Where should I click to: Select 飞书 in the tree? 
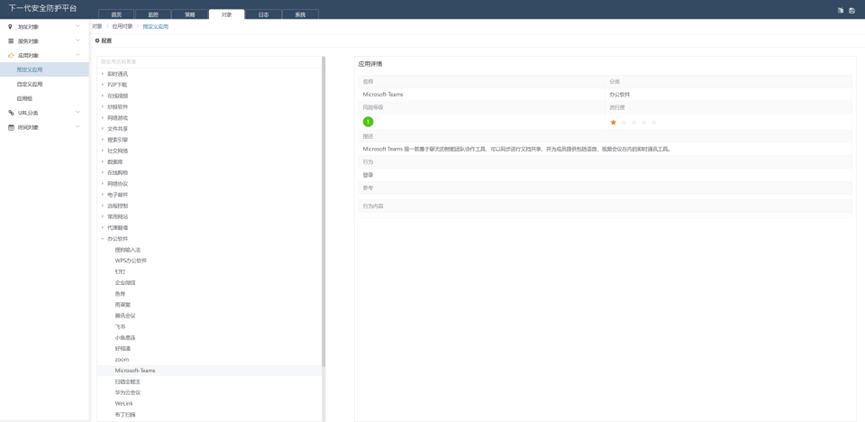pyautogui.click(x=120, y=327)
